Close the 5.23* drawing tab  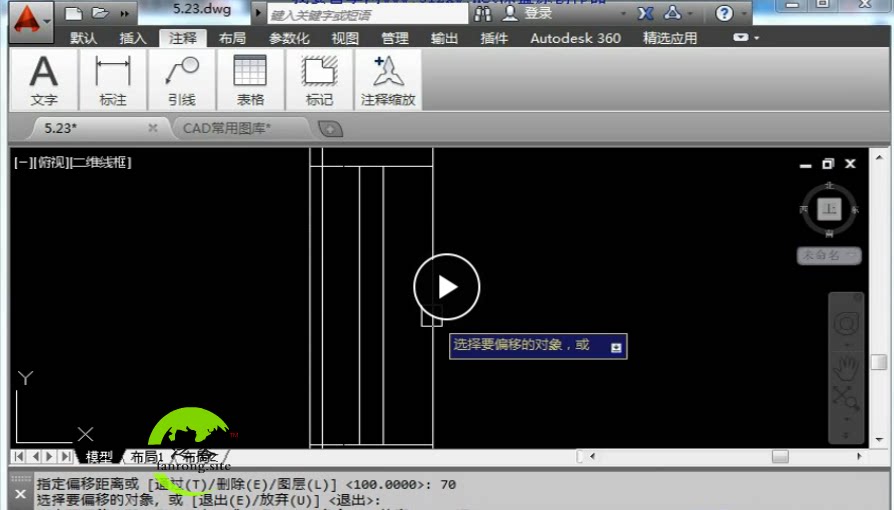[x=153, y=128]
